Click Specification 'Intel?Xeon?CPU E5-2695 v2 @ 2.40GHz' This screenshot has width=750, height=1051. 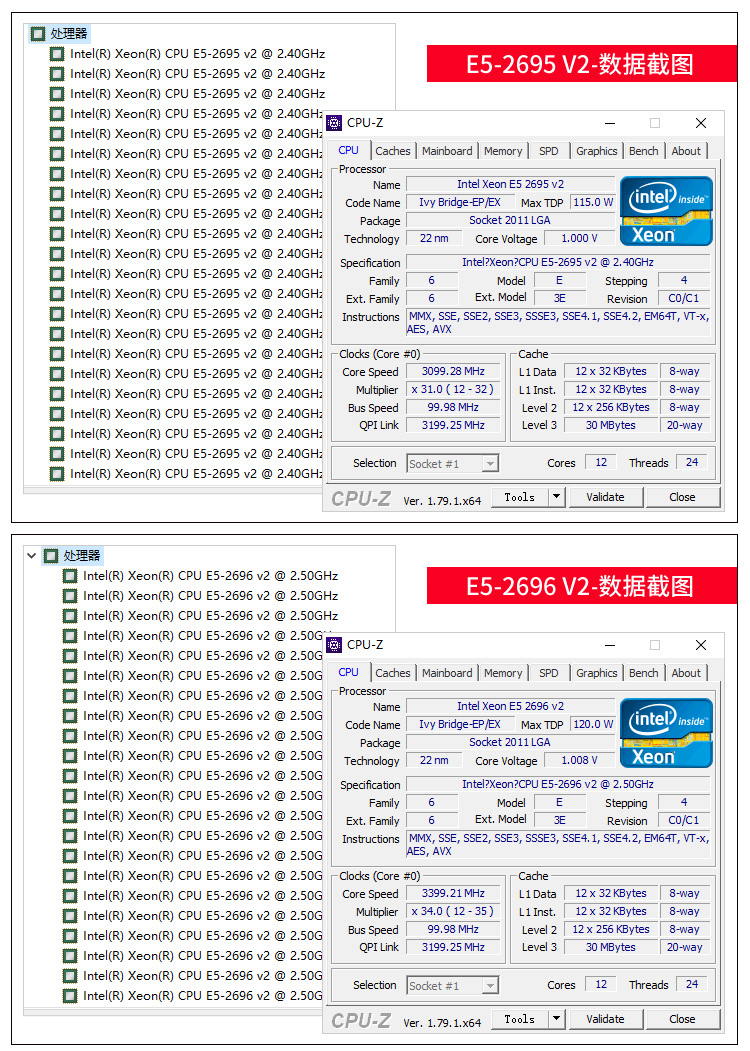pos(558,263)
